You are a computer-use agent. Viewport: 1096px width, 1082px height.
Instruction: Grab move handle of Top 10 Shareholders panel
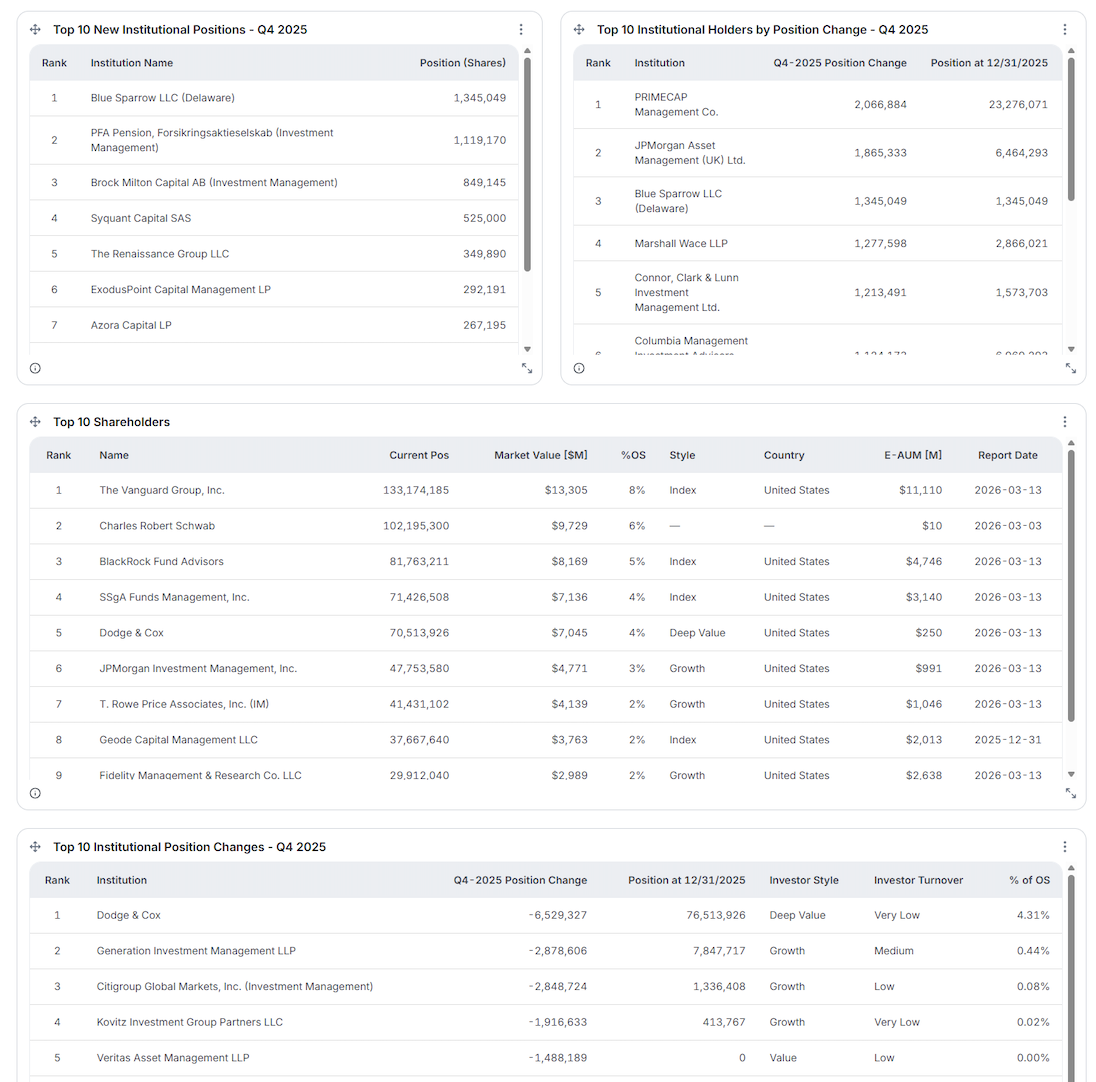(x=35, y=422)
